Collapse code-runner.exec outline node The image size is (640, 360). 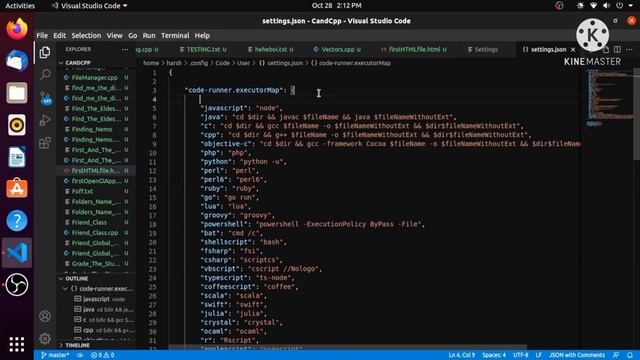click(x=65, y=289)
